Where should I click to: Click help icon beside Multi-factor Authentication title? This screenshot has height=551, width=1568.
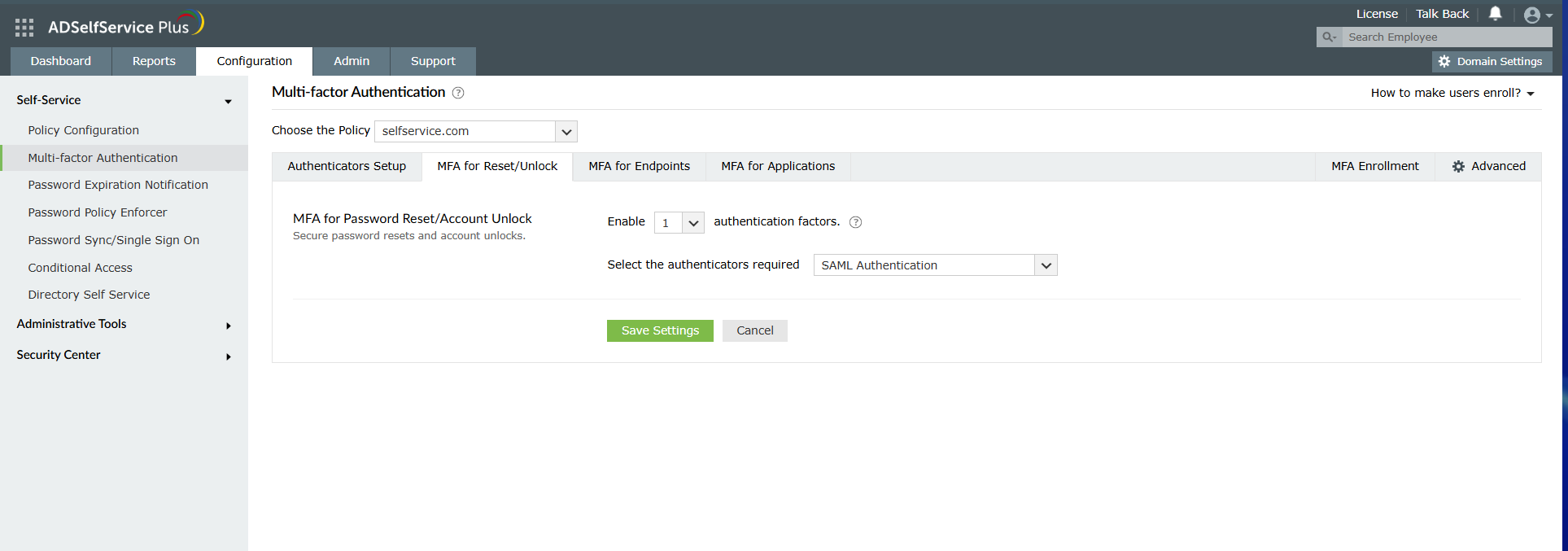(458, 93)
